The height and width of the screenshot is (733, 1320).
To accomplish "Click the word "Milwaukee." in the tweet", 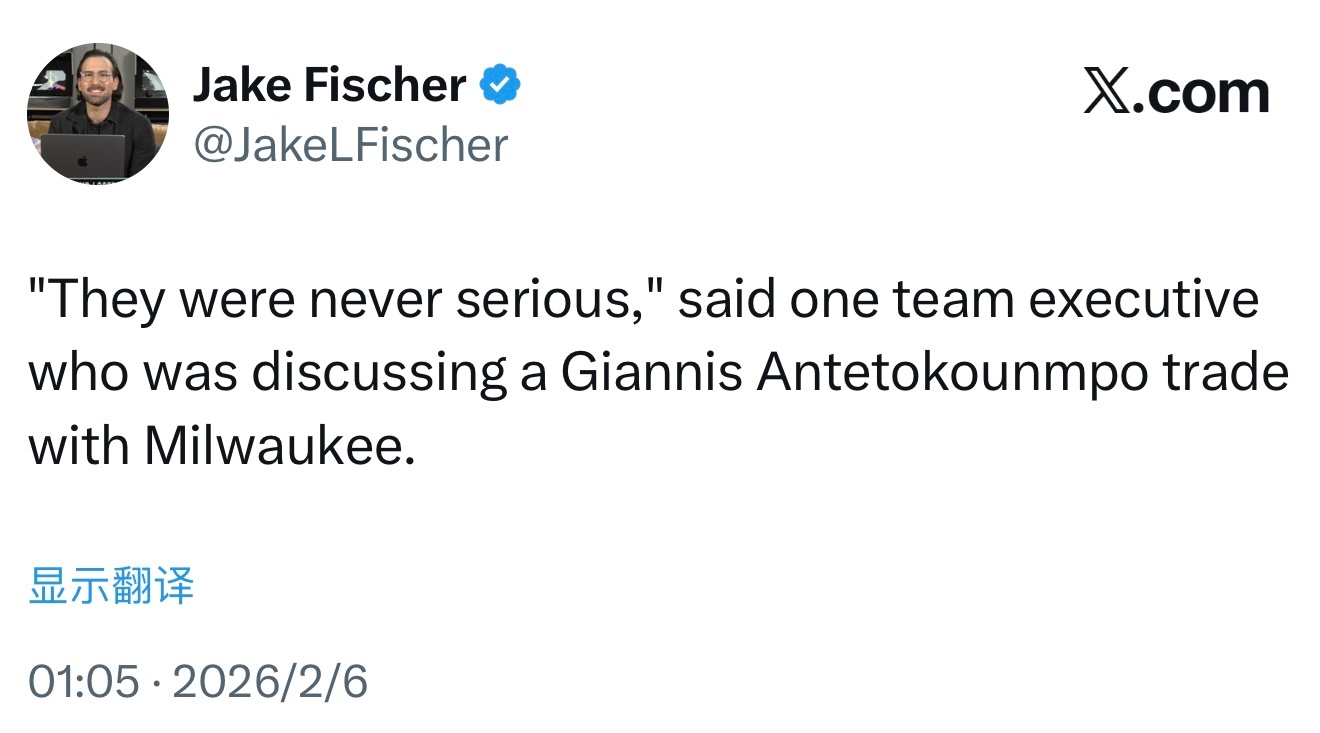I will coord(279,445).
